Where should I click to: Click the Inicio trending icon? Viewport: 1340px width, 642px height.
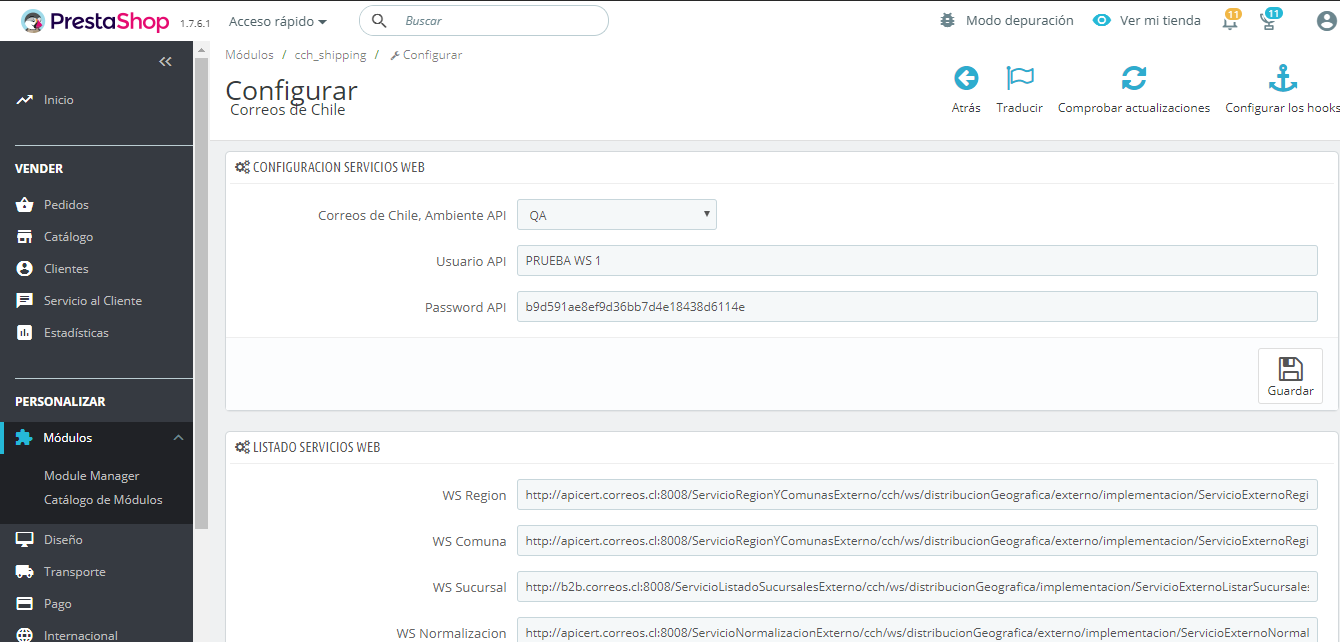click(25, 100)
